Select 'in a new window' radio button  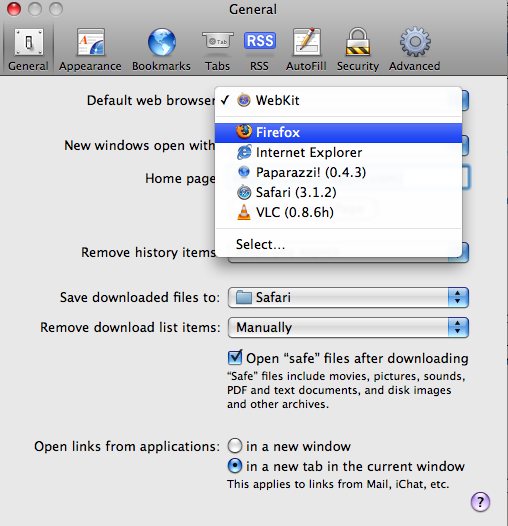tap(235, 446)
